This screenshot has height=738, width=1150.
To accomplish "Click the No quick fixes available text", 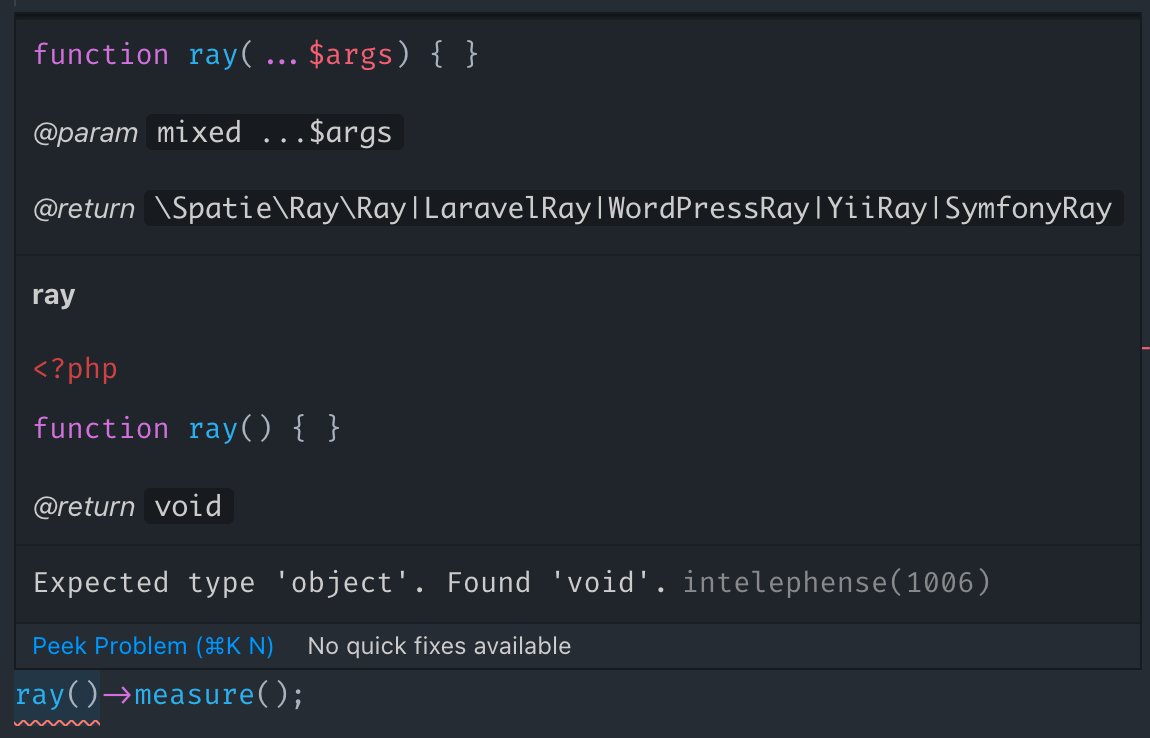I will (x=439, y=646).
